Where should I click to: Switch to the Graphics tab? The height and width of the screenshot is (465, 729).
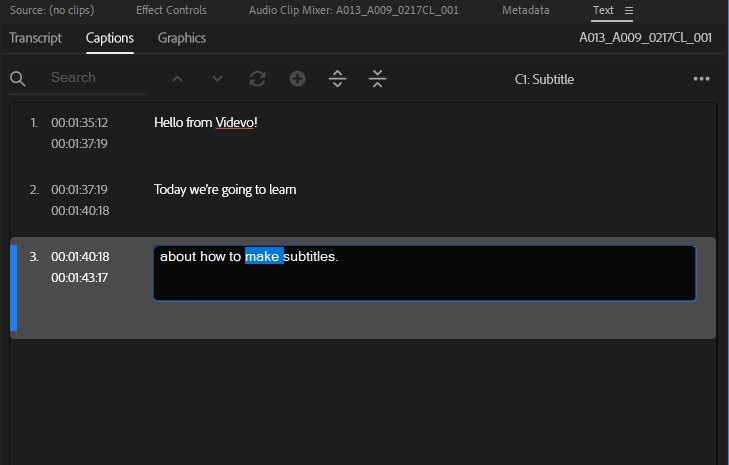182,38
